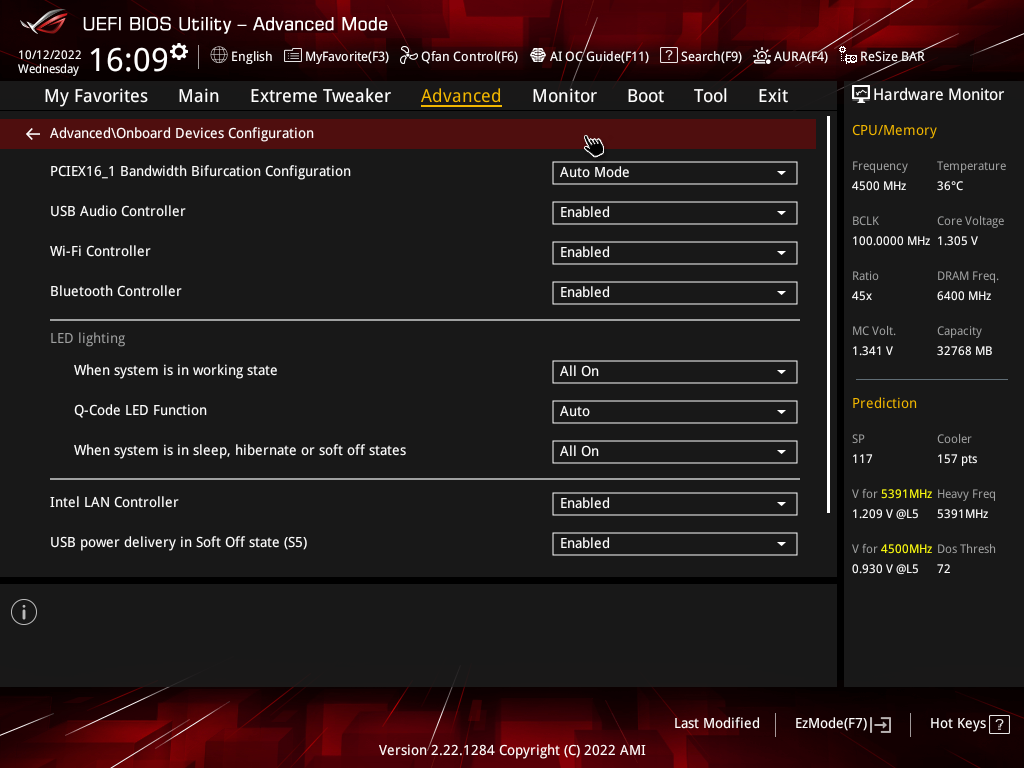Open USB Audio Controller dropdown

[675, 213]
